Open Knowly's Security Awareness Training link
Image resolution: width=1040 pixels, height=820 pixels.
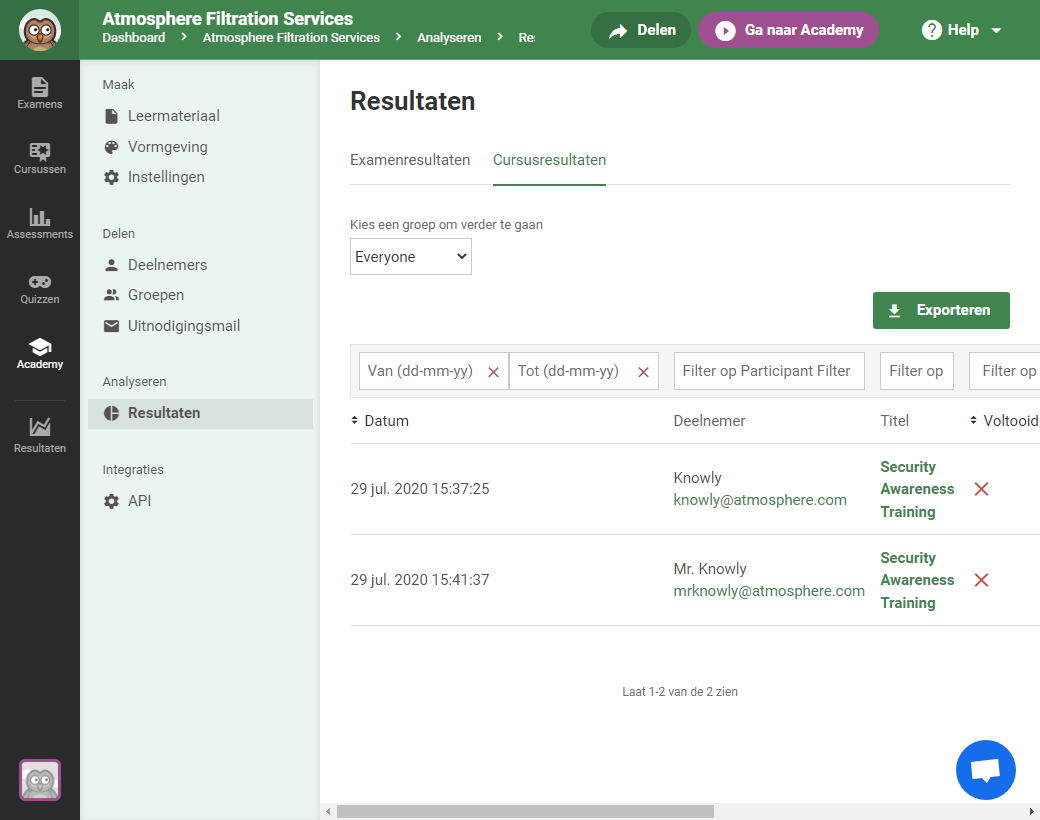pos(917,489)
